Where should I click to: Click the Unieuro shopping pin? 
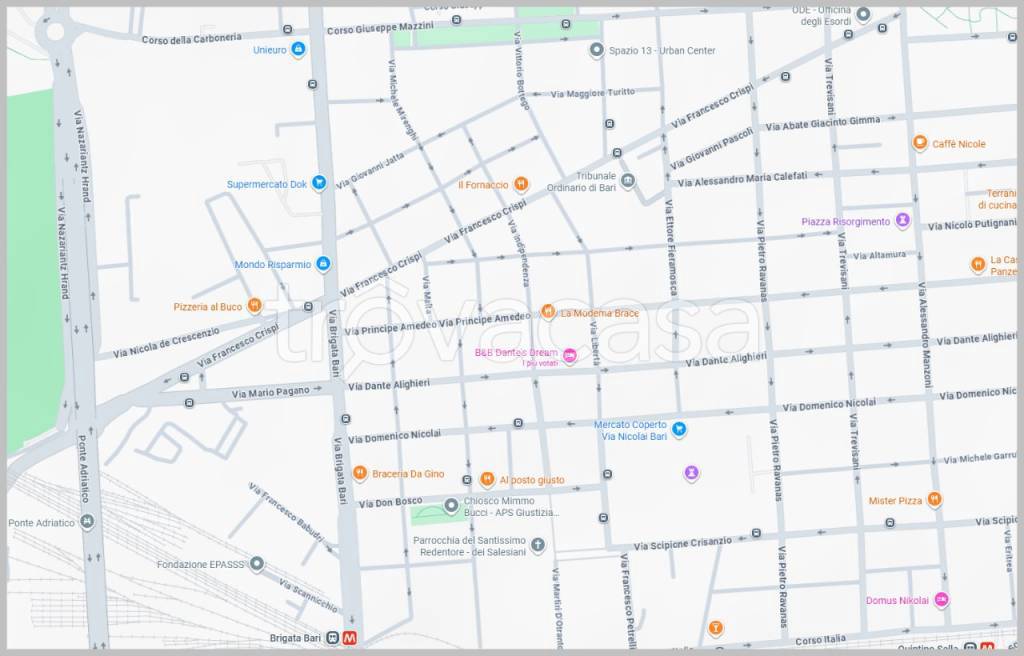click(x=298, y=49)
